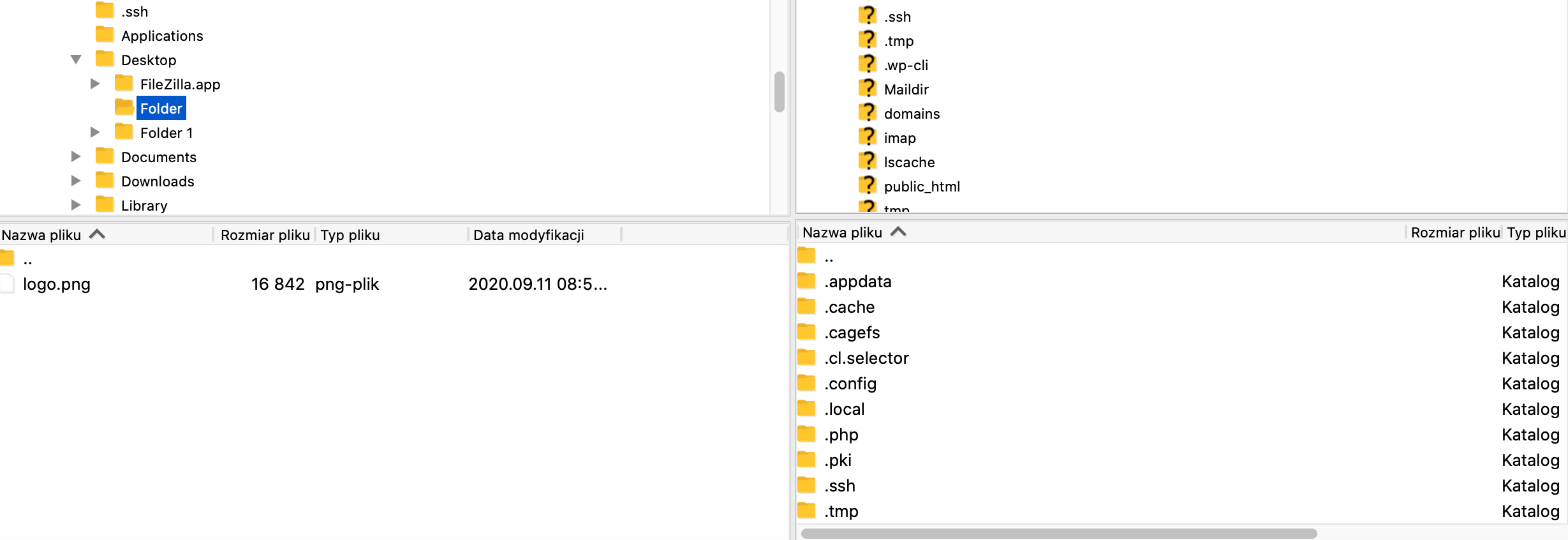The width and height of the screenshot is (1568, 540).
Task: Sort remote list by Typ pliku column
Action: pos(1535,232)
